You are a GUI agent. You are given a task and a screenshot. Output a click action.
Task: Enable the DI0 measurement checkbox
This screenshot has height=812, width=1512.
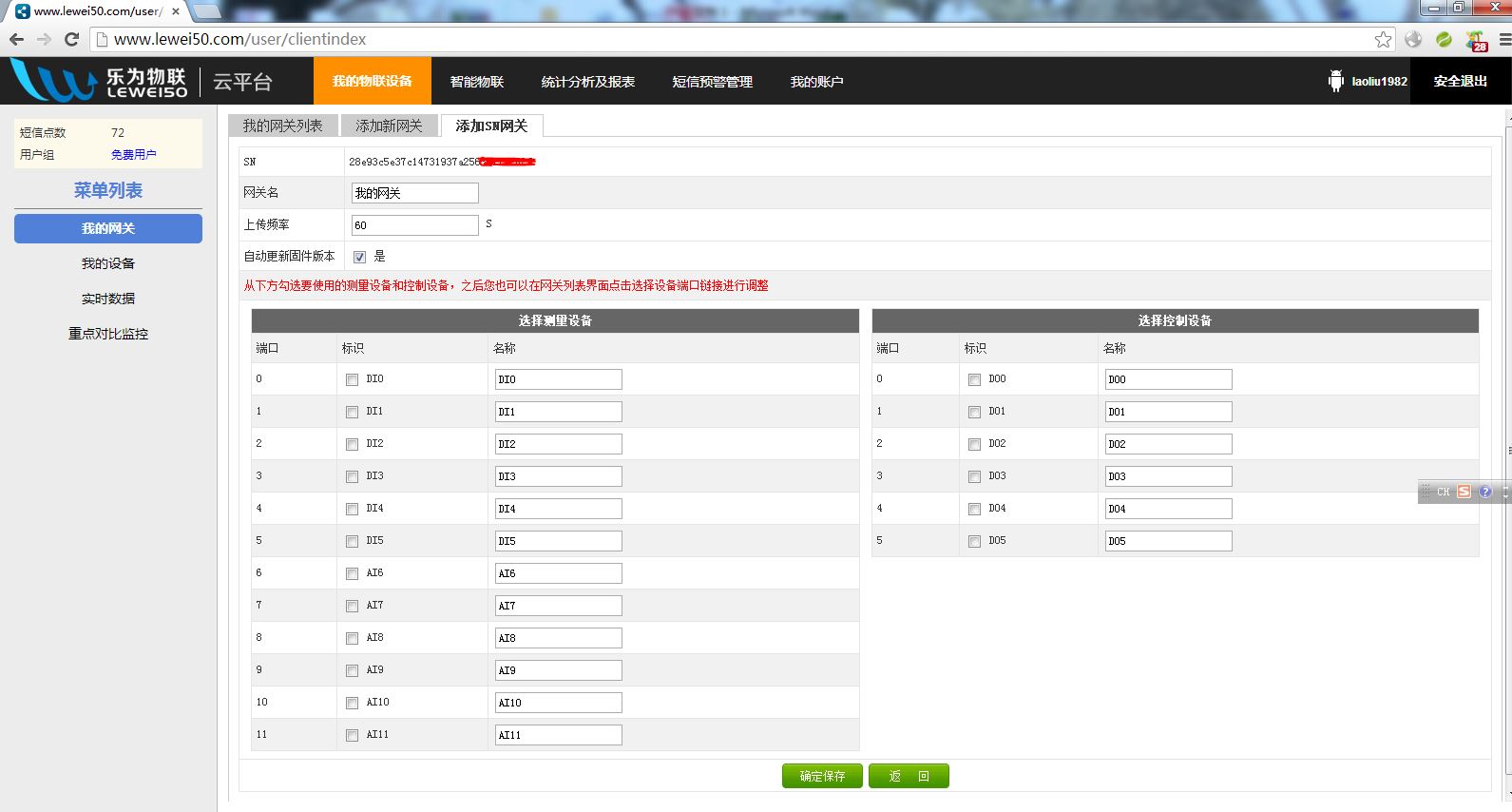point(352,379)
